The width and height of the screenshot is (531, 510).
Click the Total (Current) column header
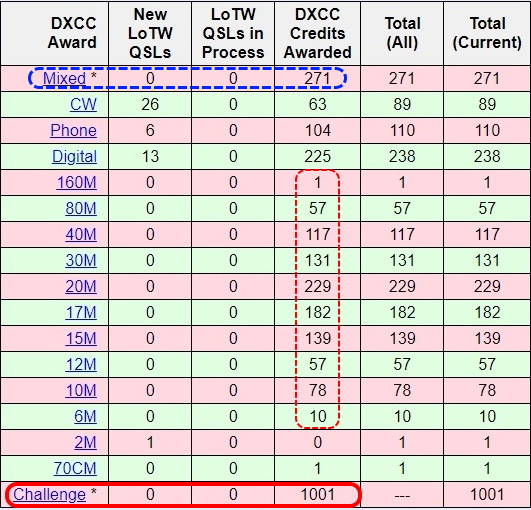tap(487, 33)
